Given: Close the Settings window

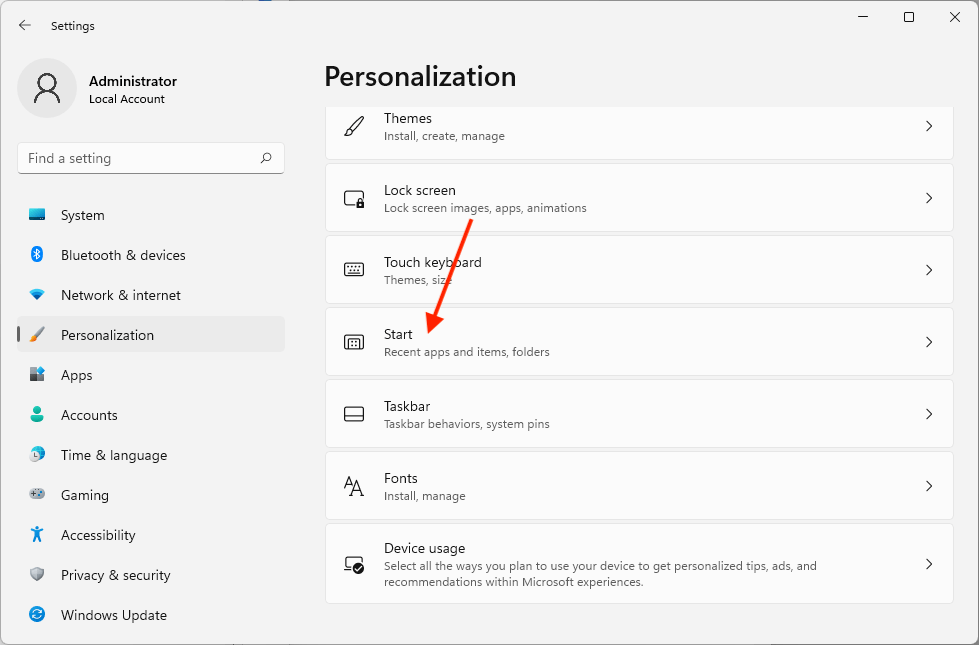Looking at the screenshot, I should coord(955,17).
